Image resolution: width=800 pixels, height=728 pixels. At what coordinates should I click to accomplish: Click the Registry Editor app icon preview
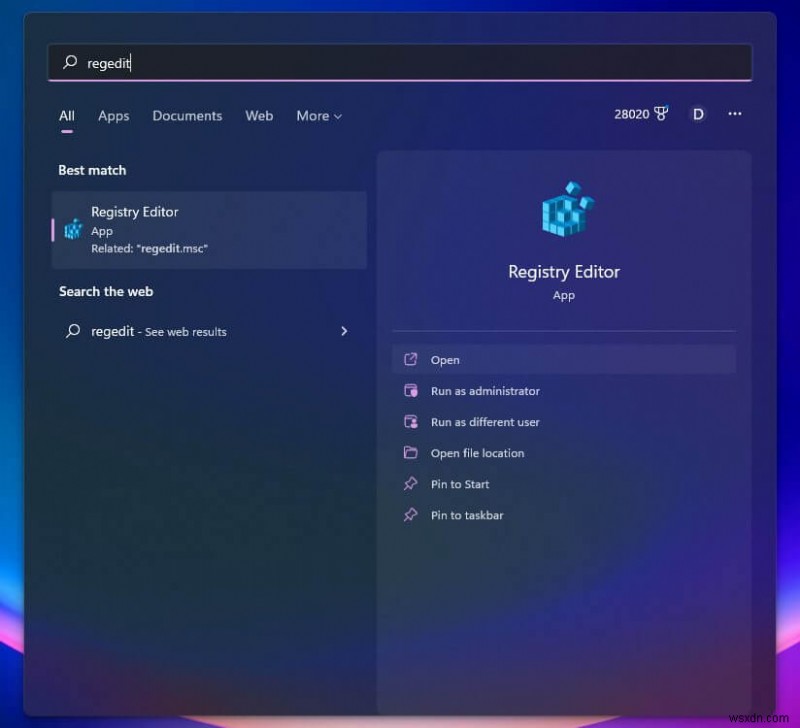564,208
